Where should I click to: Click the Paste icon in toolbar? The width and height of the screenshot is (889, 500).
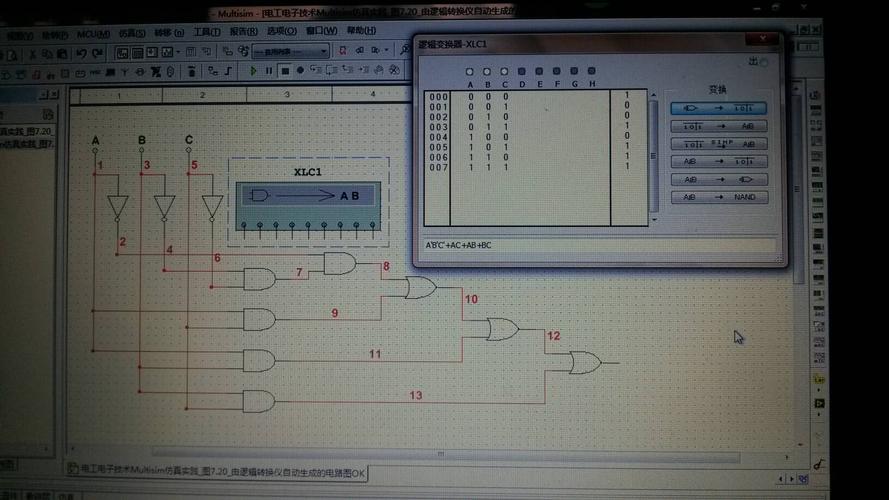[62, 54]
